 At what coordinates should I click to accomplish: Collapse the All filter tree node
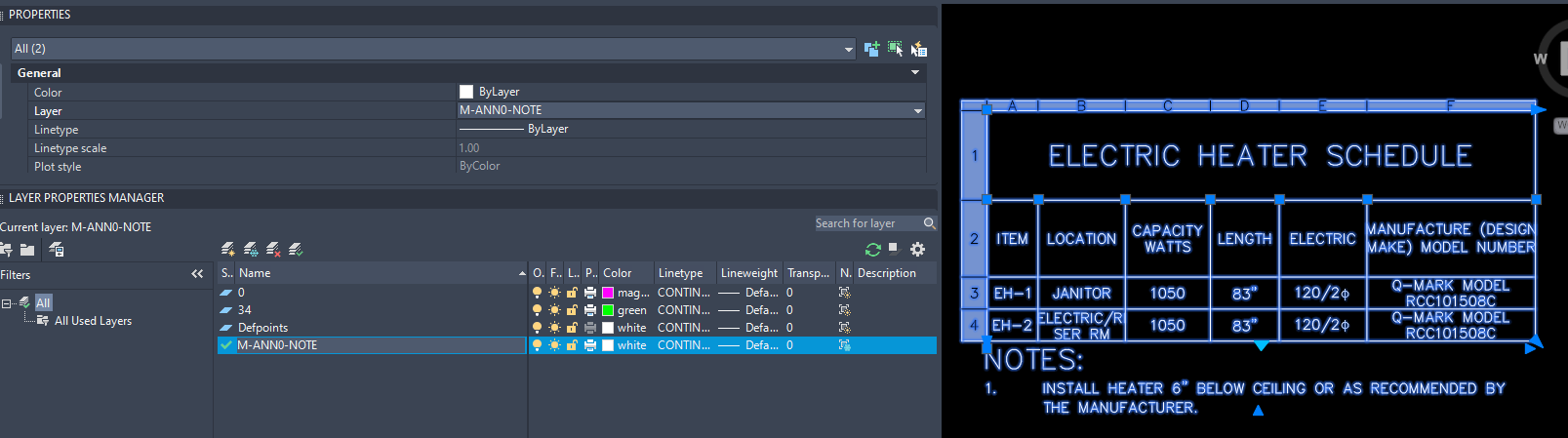coord(7,303)
